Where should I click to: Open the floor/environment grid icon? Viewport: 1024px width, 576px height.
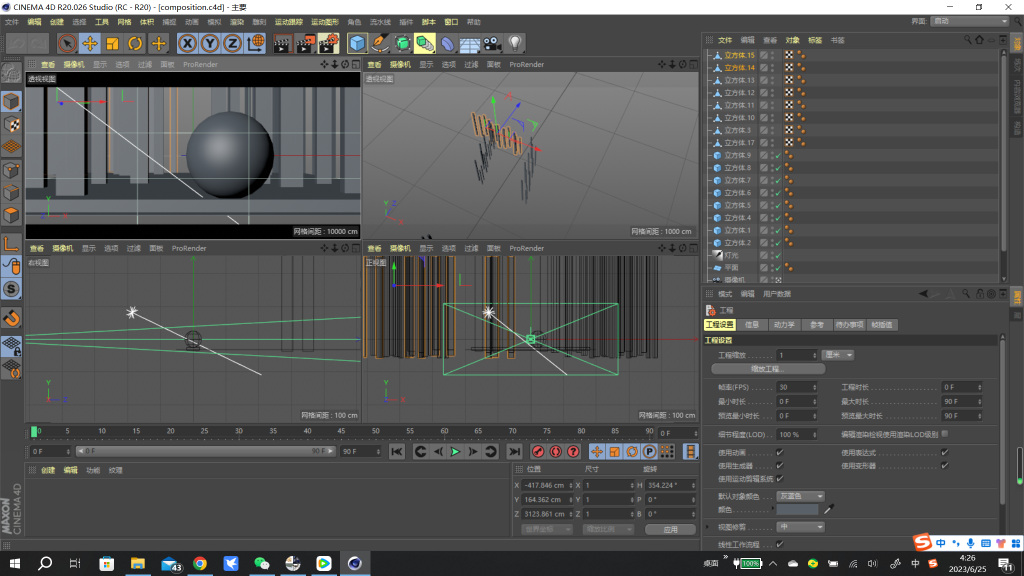pyautogui.click(x=470, y=44)
